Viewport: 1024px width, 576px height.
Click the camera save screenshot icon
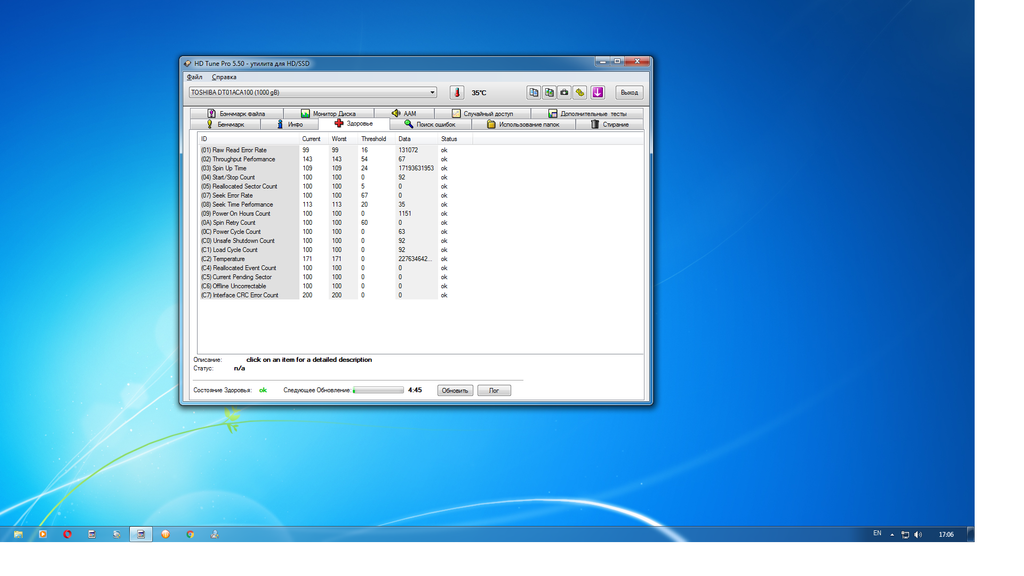click(564, 93)
